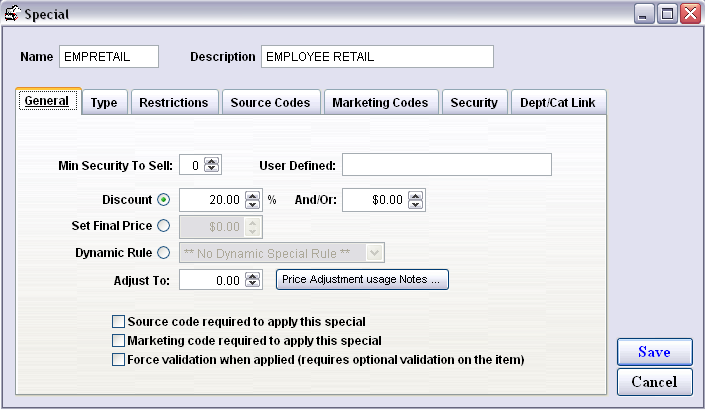Viewport: 705px width, 410px height.
Task: Click the Special window title icon
Action: pos(12,13)
